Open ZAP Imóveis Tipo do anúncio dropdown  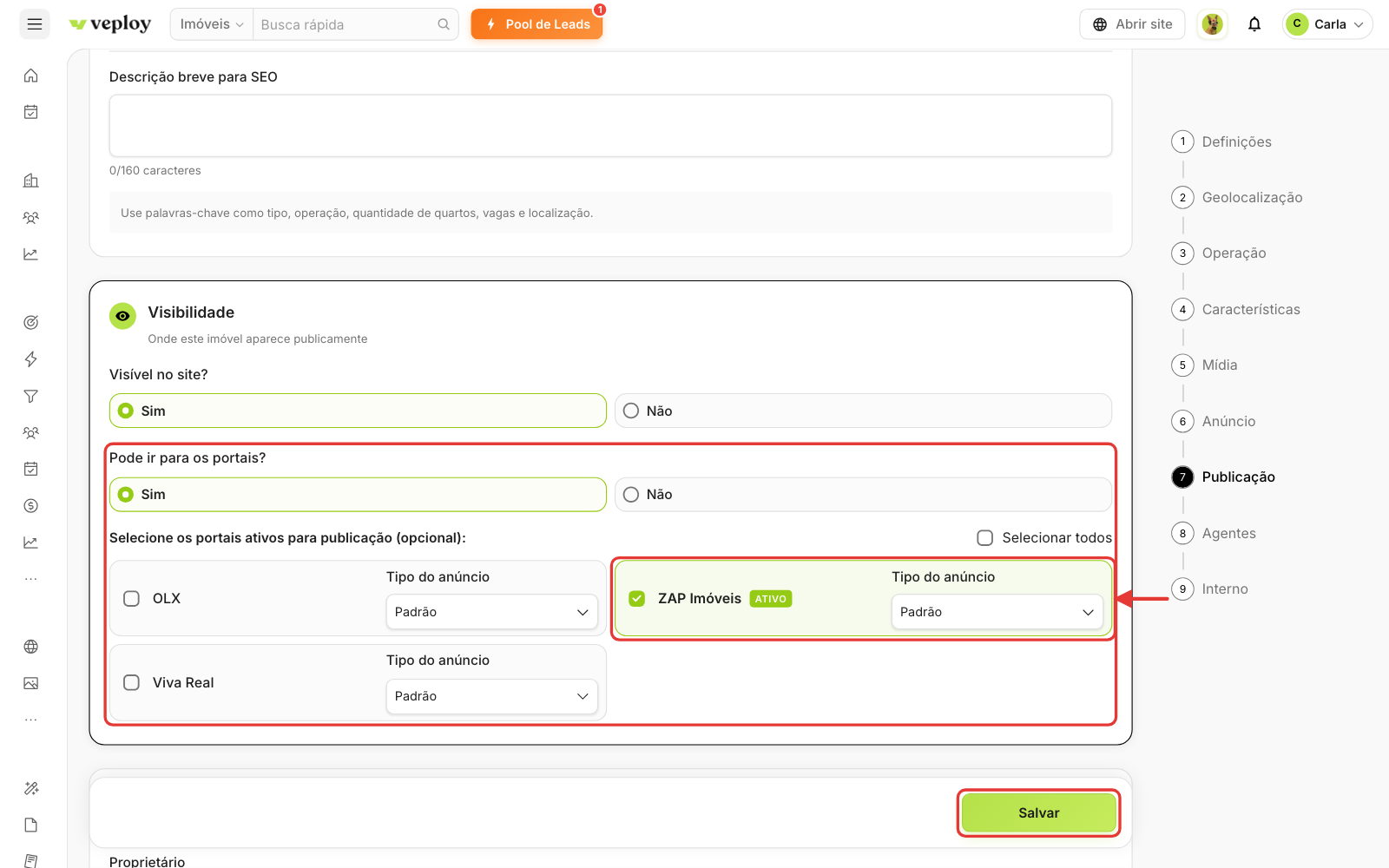[x=997, y=612]
